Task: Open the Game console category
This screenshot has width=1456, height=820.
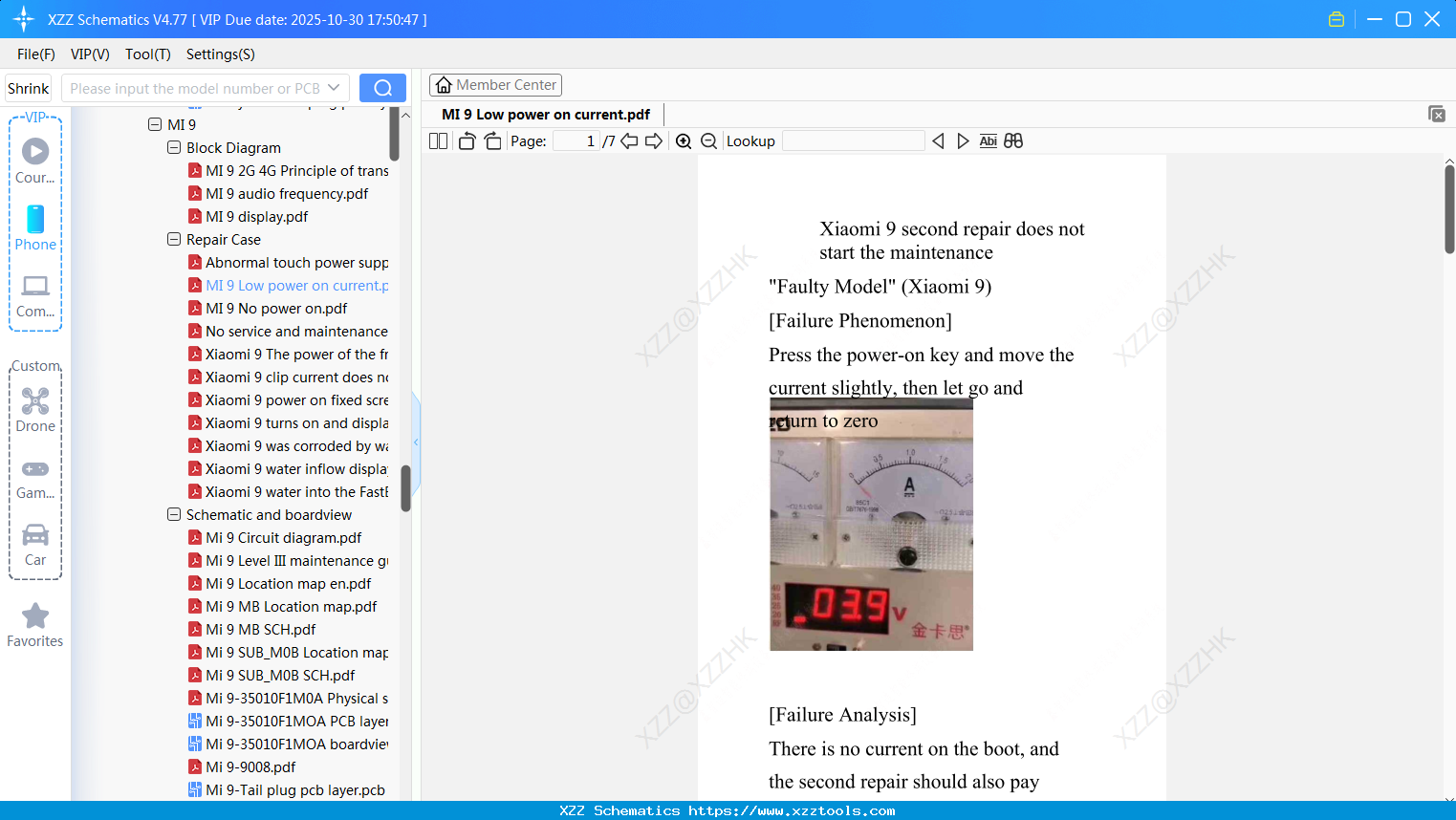Action: (x=35, y=469)
